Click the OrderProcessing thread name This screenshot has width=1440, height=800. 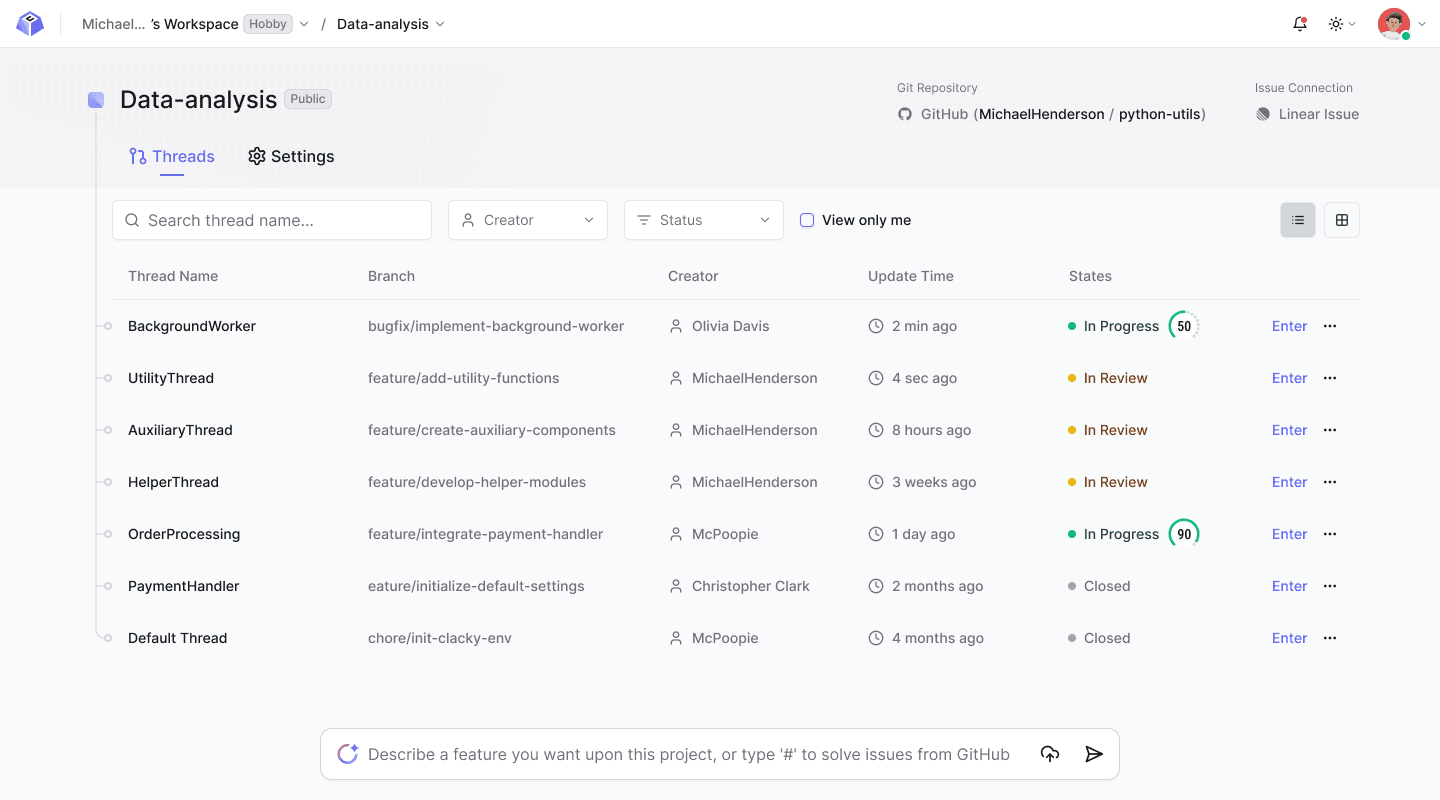click(x=184, y=534)
